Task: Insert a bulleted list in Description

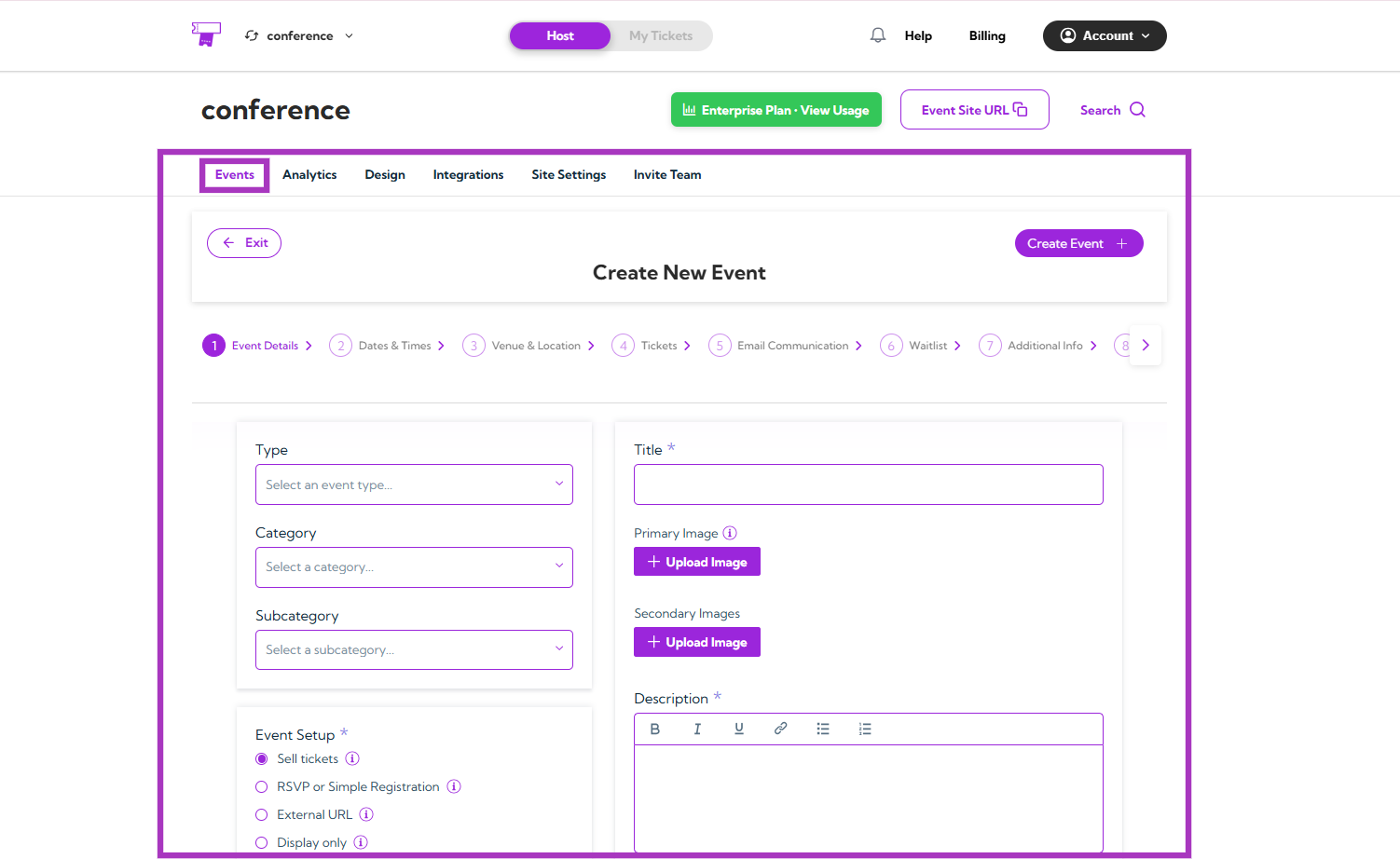Action: click(823, 729)
